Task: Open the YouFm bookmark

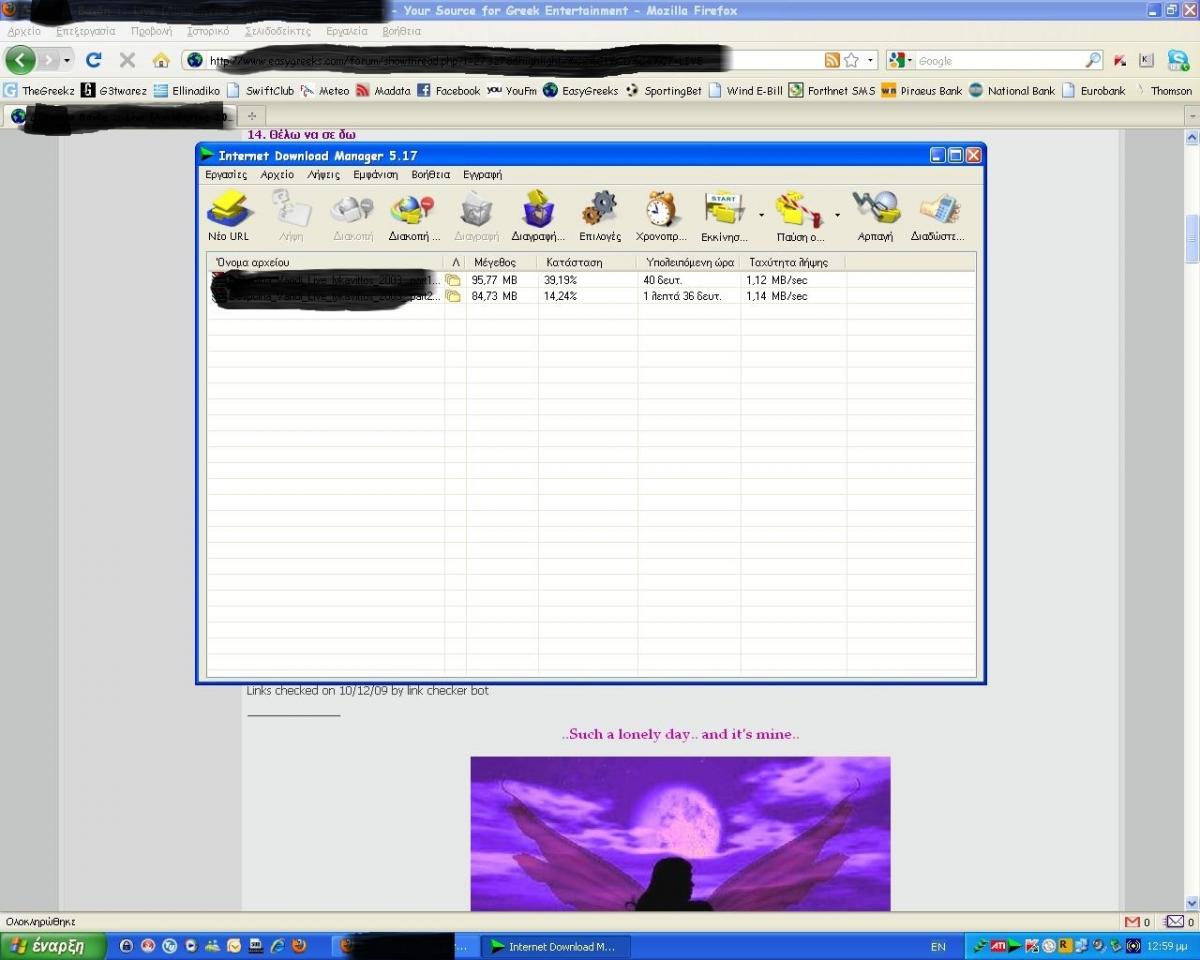Action: (512, 90)
